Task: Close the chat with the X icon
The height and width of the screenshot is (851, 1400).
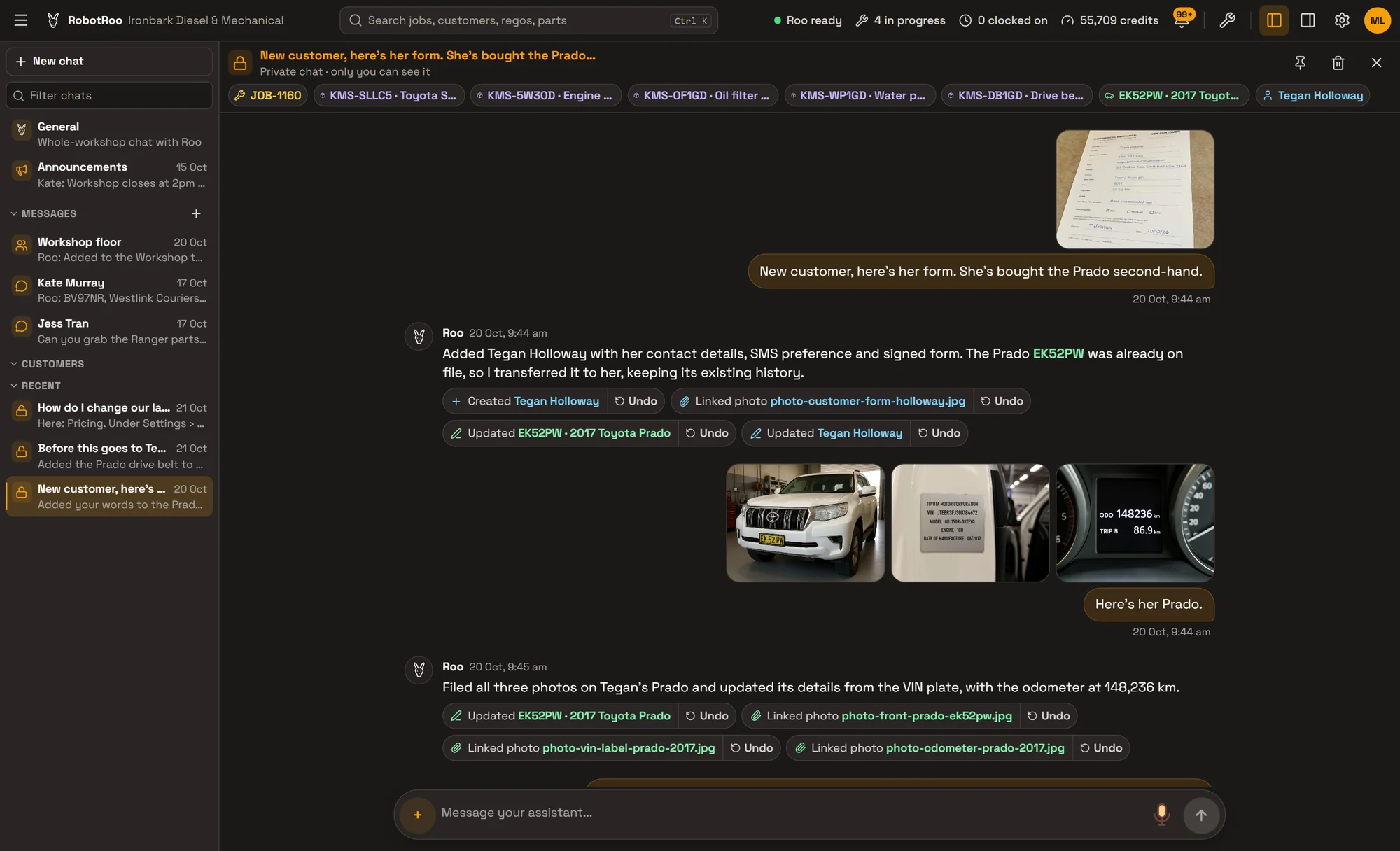Action: 1376,63
